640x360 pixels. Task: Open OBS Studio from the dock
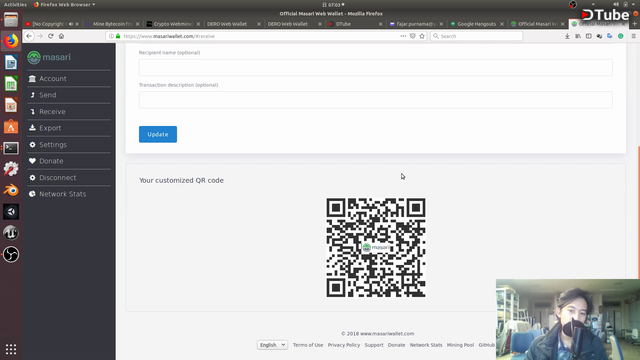coord(11,254)
